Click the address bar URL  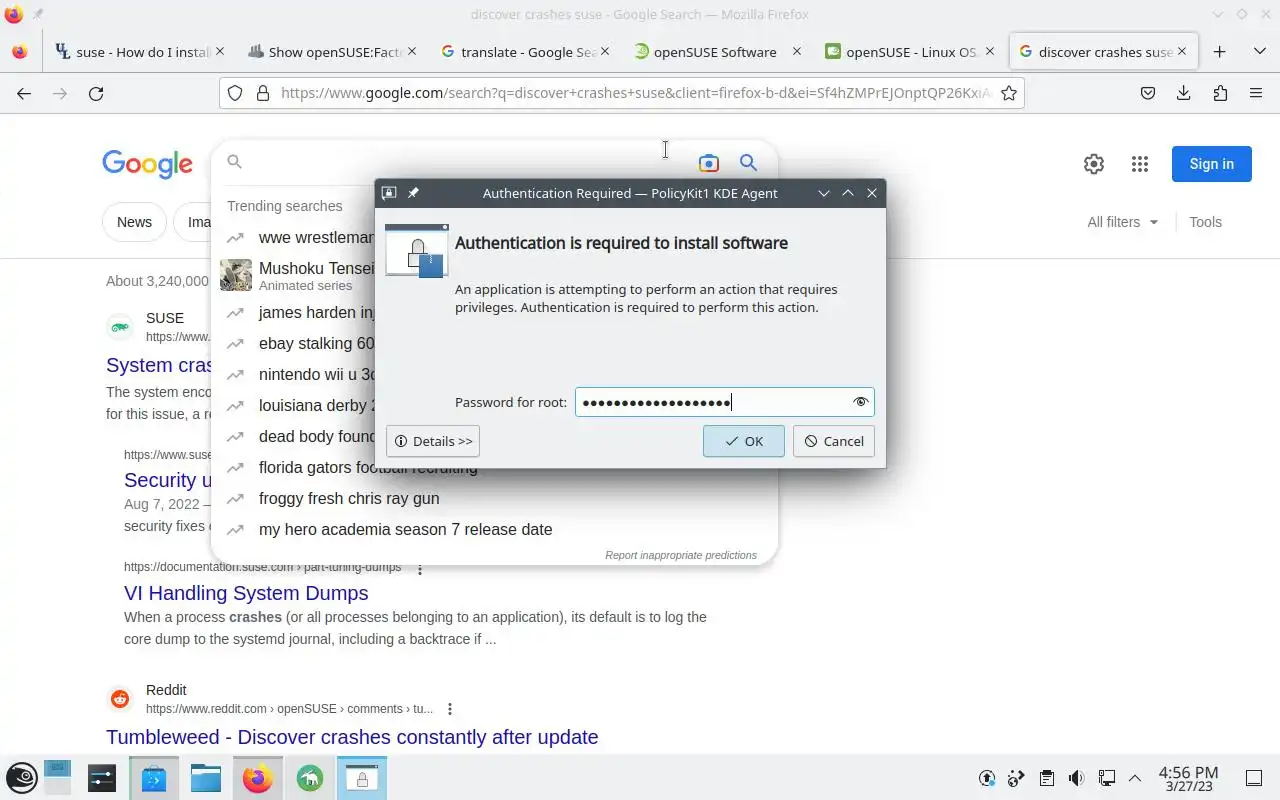click(634, 93)
